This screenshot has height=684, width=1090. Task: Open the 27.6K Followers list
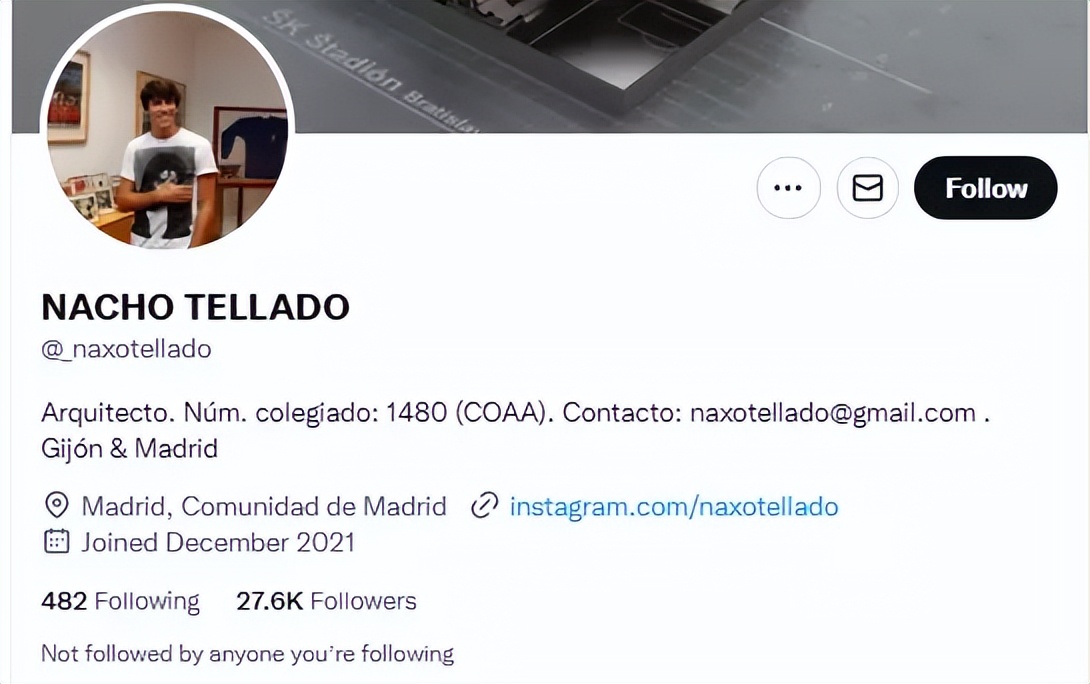click(326, 601)
